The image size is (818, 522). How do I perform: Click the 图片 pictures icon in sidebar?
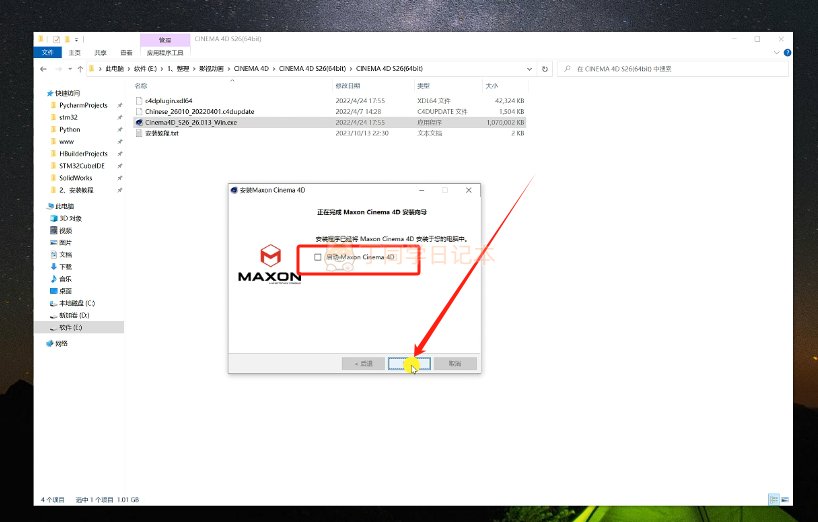[x=53, y=242]
